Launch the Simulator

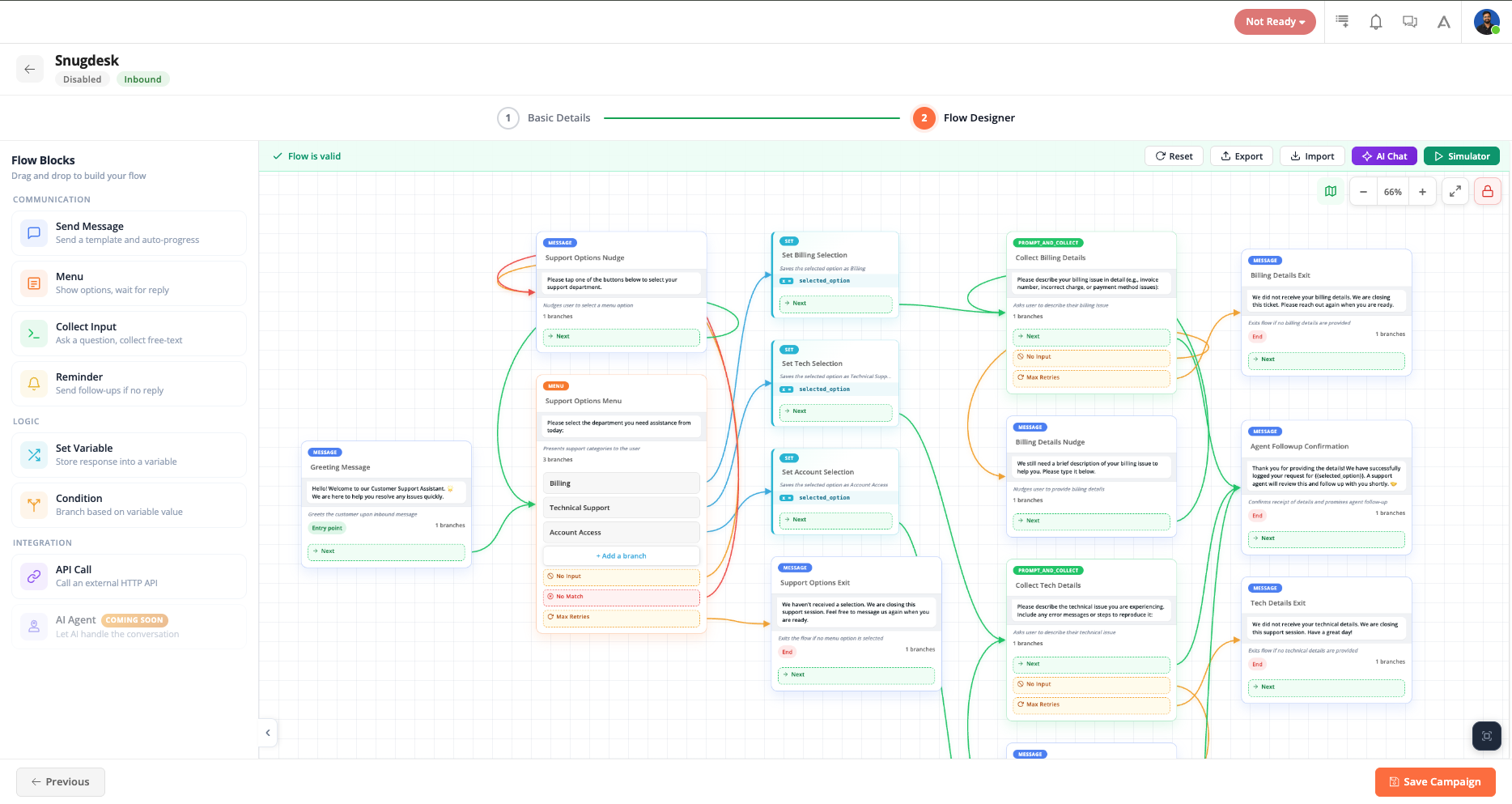click(1462, 156)
